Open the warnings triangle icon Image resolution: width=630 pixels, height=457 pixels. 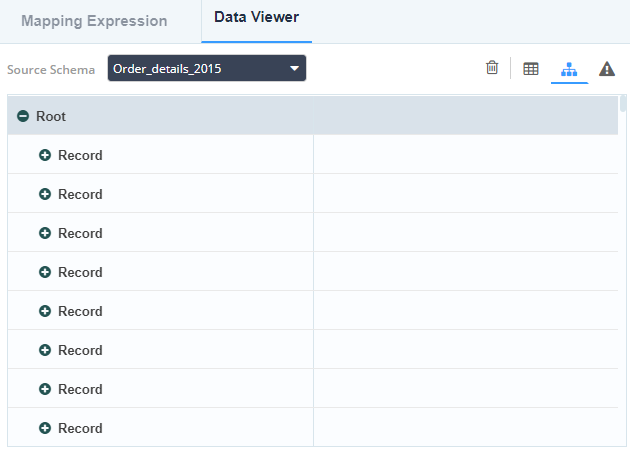[x=607, y=69]
